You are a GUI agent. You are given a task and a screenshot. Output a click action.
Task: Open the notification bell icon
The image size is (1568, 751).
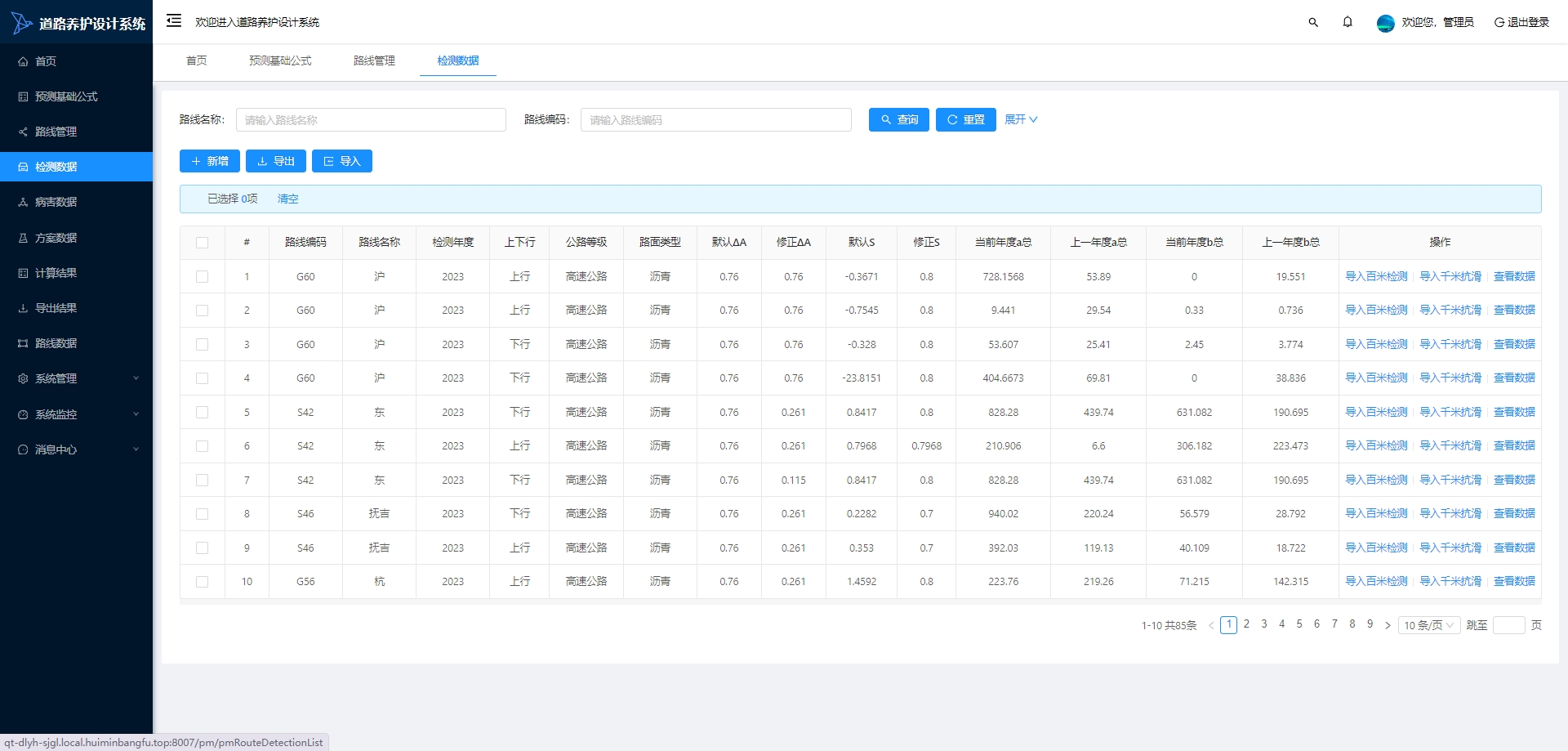point(1347,22)
